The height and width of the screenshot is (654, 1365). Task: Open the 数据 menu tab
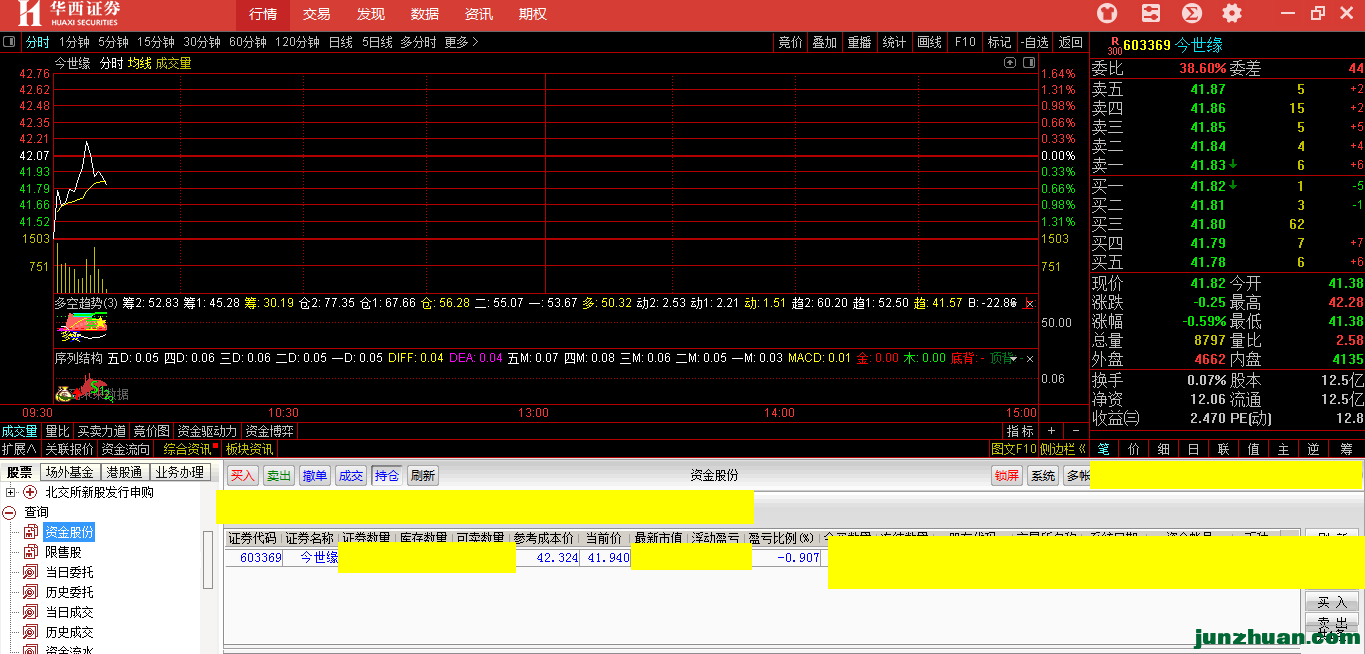[425, 14]
